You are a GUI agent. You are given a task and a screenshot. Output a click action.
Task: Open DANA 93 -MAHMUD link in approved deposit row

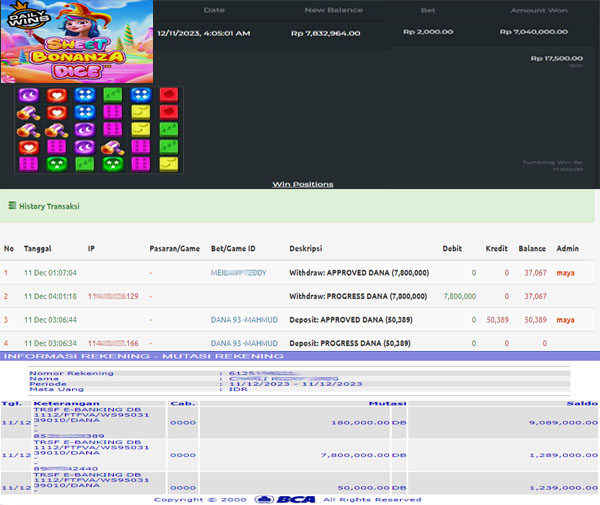coord(244,320)
